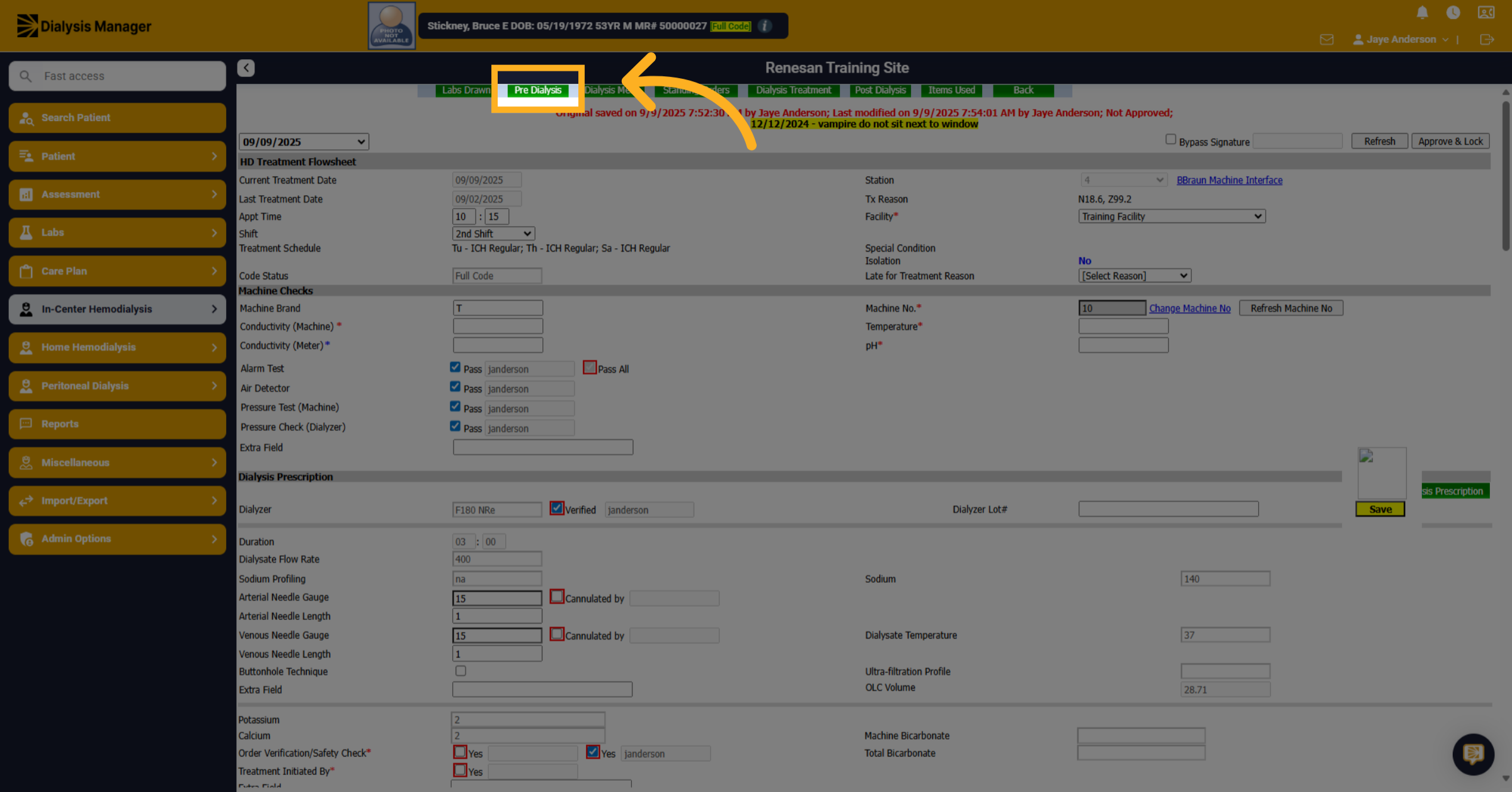Switch to the Post Dialysis tab
Screen dimensions: 1512x792
[x=880, y=90]
